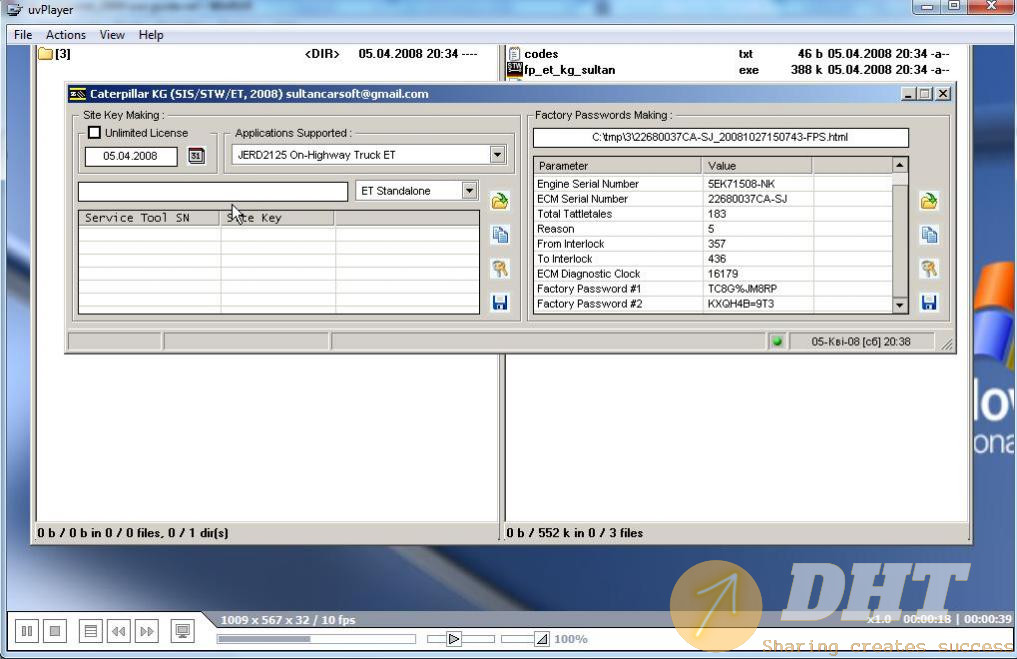Click the generate keys icon in Factory Passwords Making
This screenshot has height=659, width=1017.
pyautogui.click(x=929, y=269)
